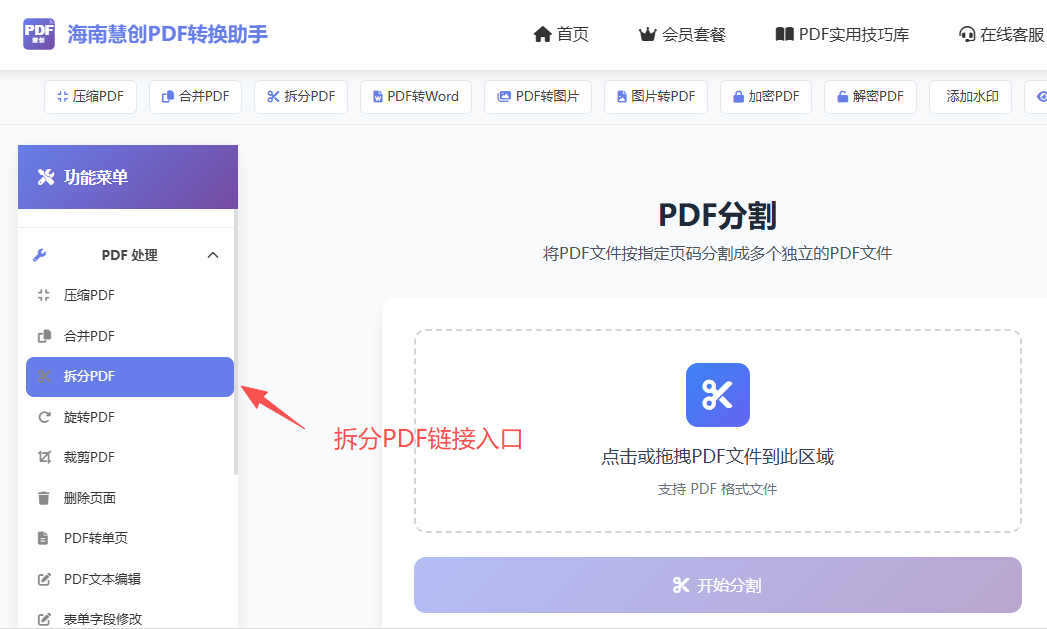Click the rotate icon beside 旋转PDF

point(44,417)
